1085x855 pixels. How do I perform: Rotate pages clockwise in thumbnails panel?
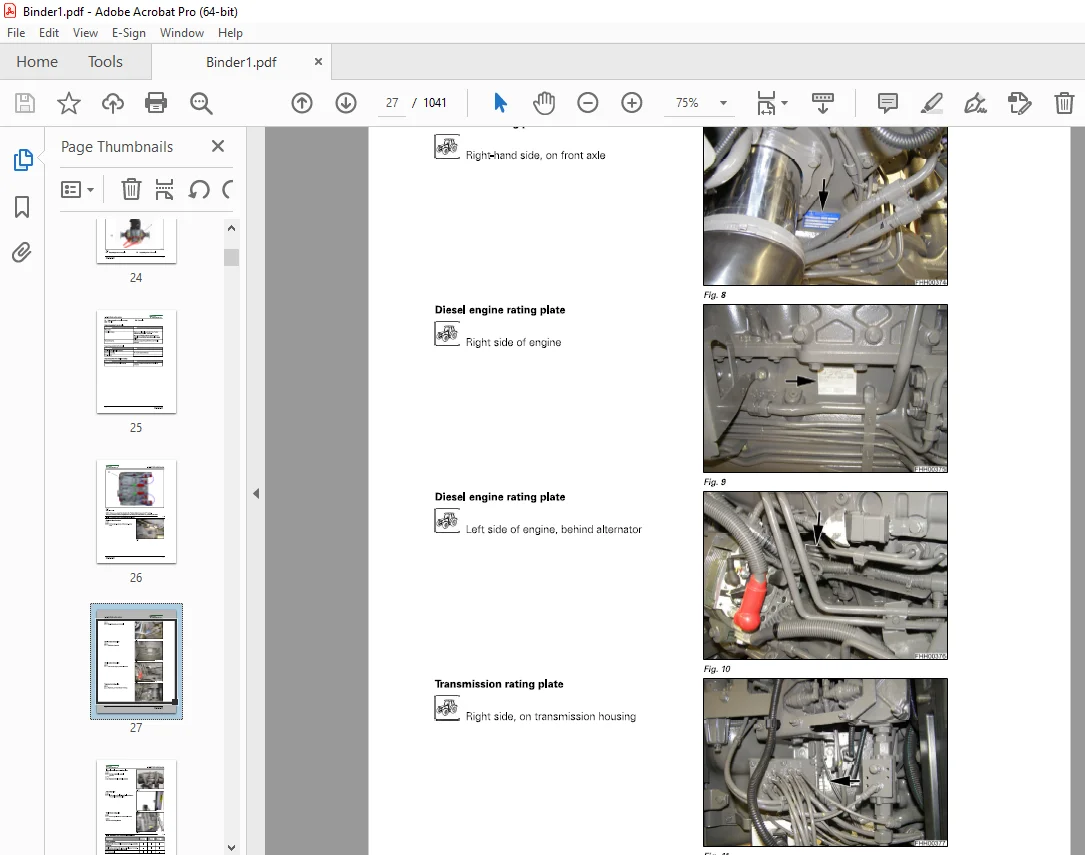pyautogui.click(x=228, y=189)
